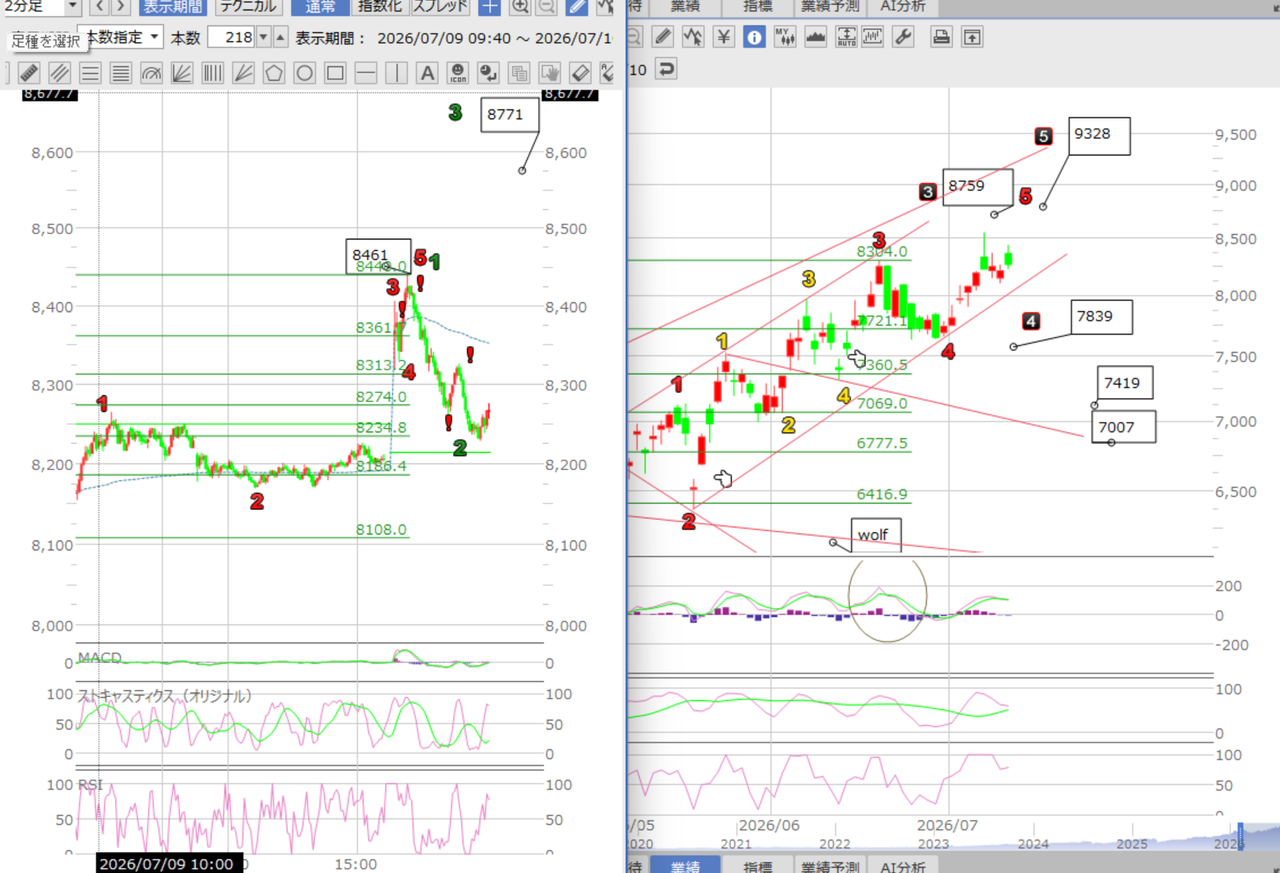Click the printer icon
Viewport: 1280px width, 873px height.
coord(941,37)
